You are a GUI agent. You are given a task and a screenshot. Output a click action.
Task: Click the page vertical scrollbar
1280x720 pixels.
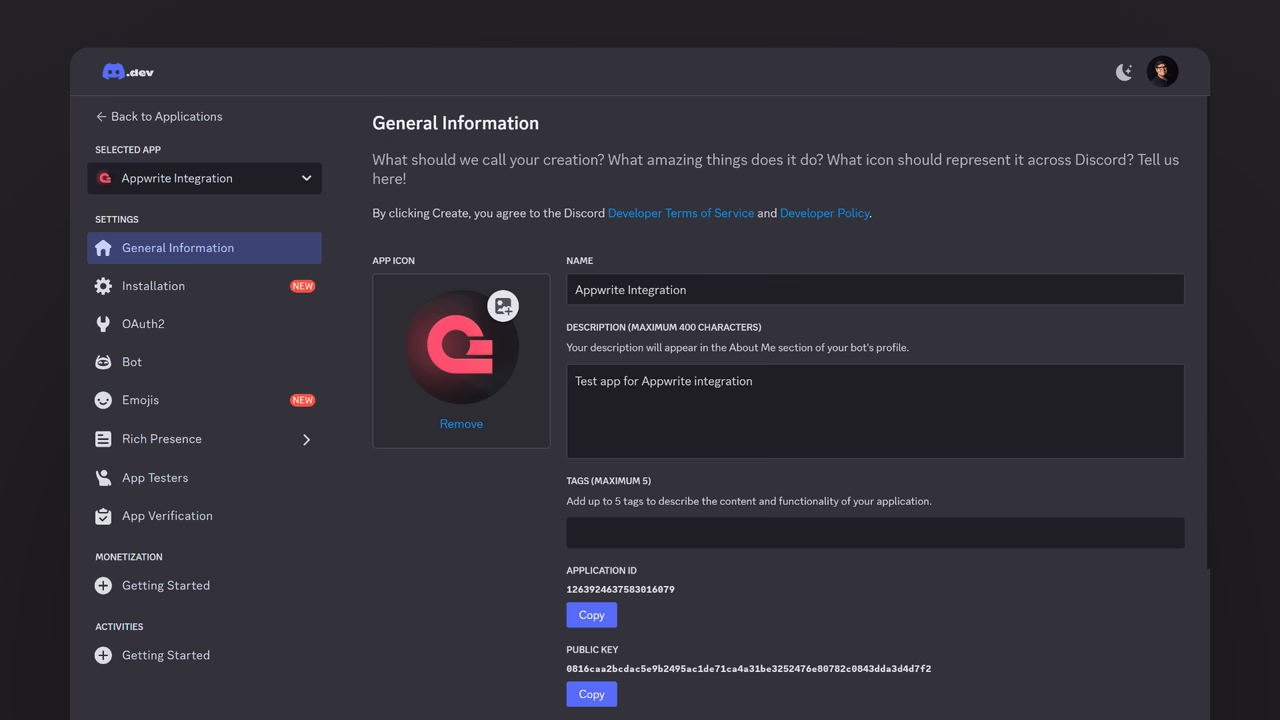[x=1207, y=332]
